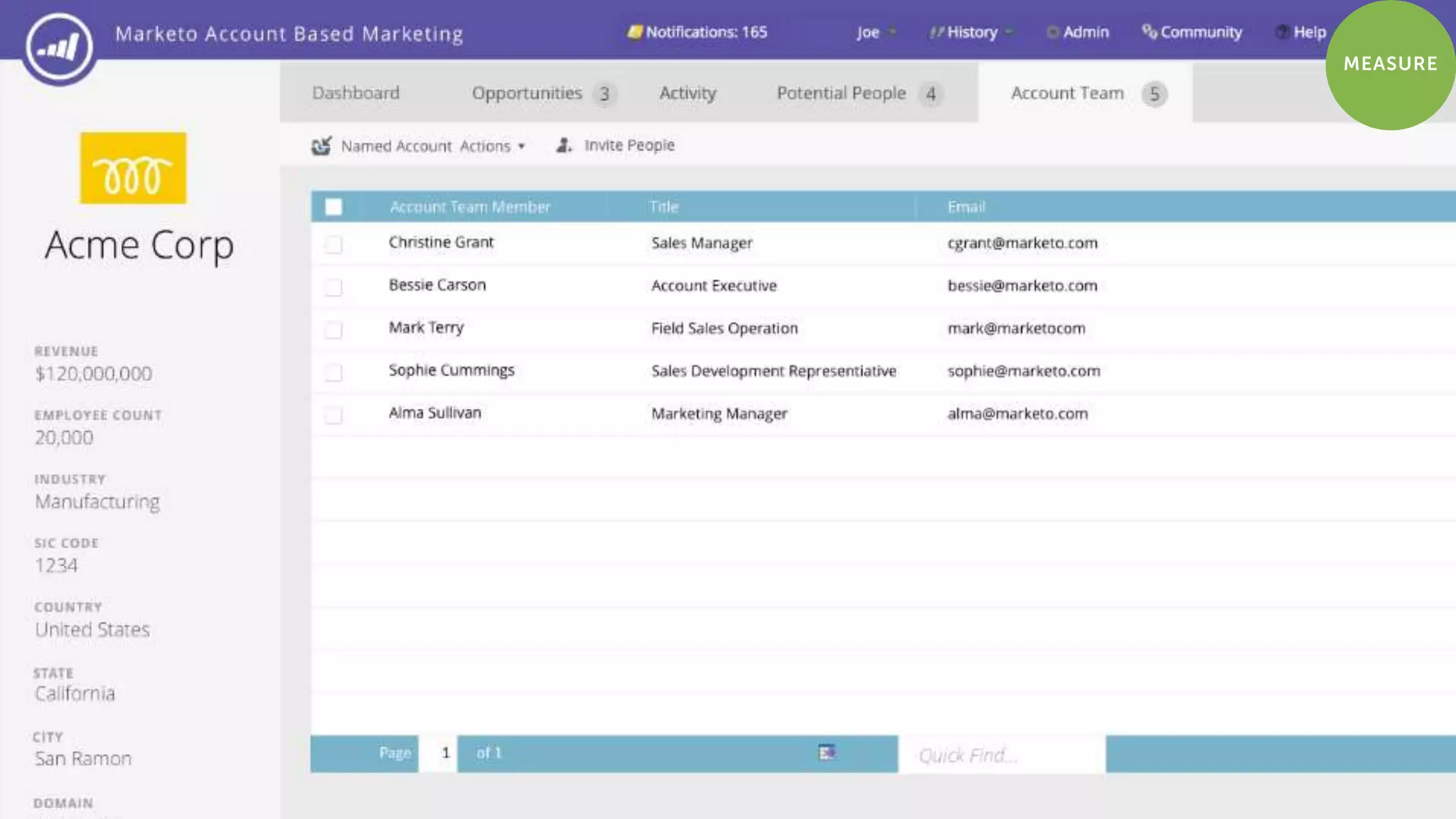
Task: Click the Named Account Actions icon
Action: tap(321, 146)
